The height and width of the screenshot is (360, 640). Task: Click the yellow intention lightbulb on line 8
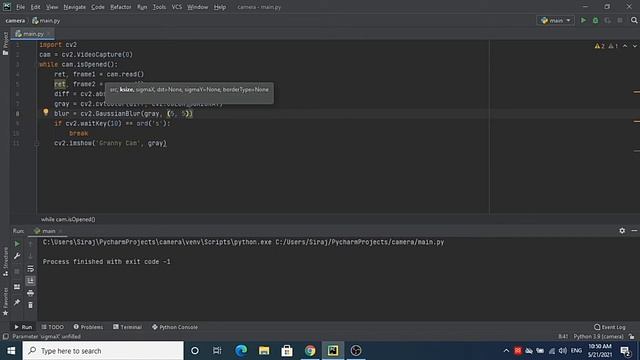[46, 112]
